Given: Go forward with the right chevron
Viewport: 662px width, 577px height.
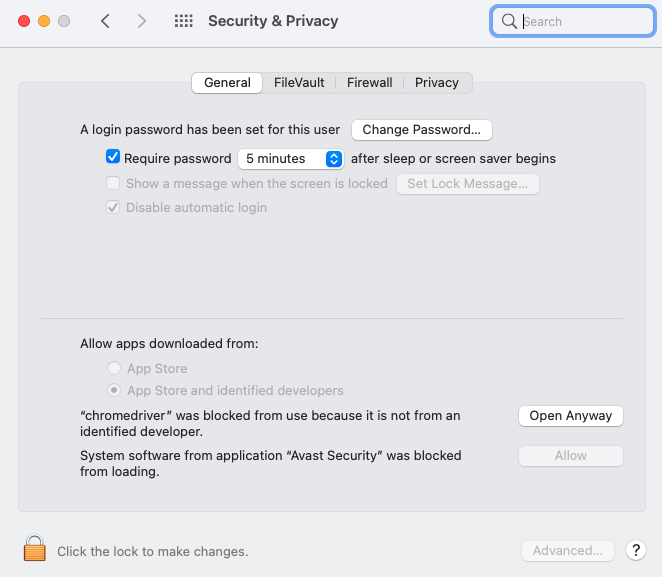Looking at the screenshot, I should point(142,21).
